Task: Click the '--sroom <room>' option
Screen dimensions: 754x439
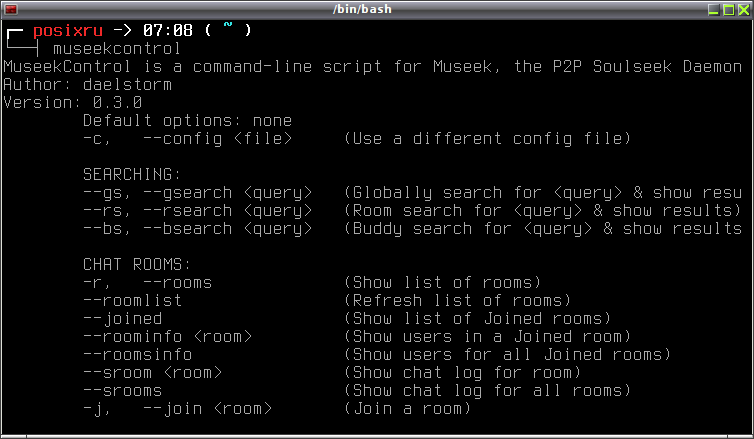Action: pos(152,373)
